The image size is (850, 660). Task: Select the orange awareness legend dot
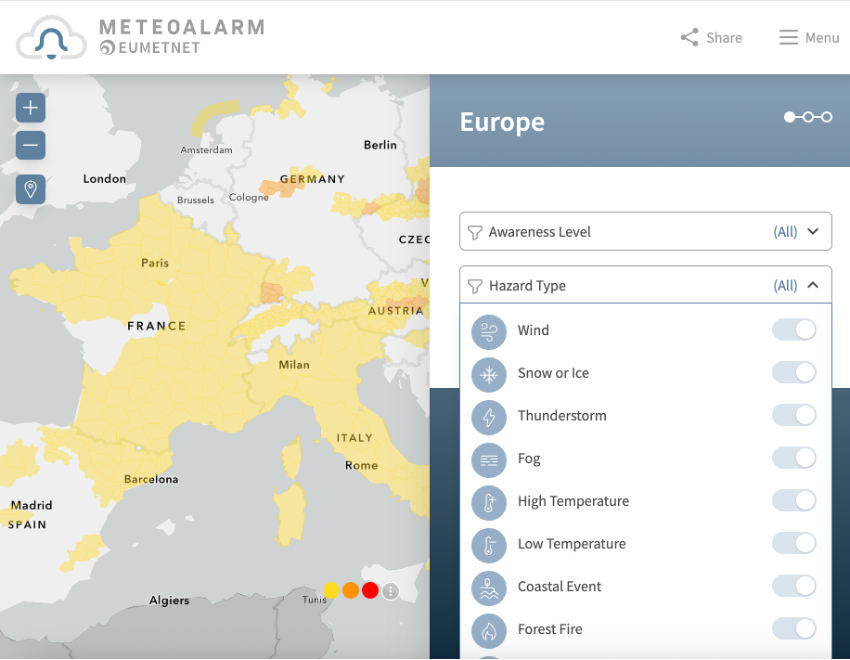point(351,590)
